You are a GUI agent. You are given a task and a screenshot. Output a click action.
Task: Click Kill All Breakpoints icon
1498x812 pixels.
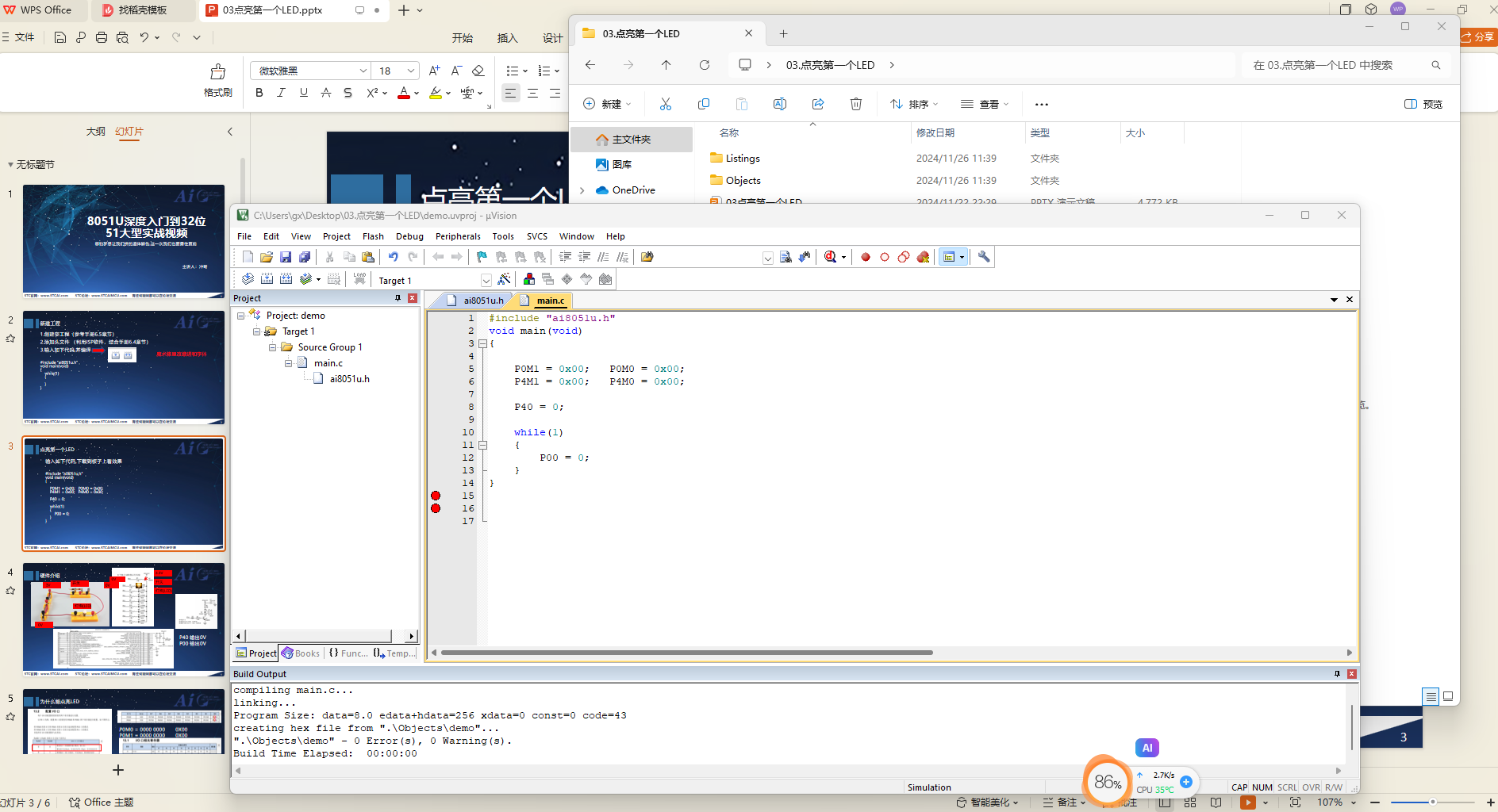pyautogui.click(x=923, y=257)
